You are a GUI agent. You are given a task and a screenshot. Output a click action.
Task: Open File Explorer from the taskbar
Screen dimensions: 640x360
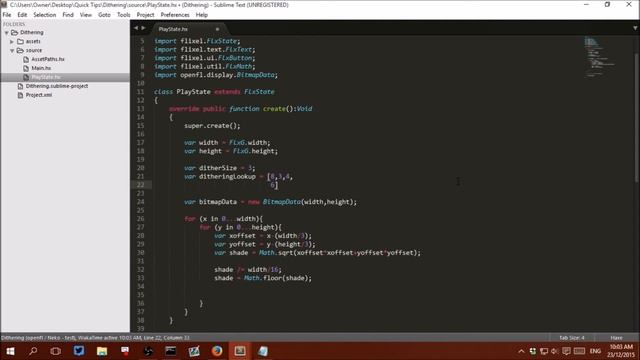(x=102, y=351)
